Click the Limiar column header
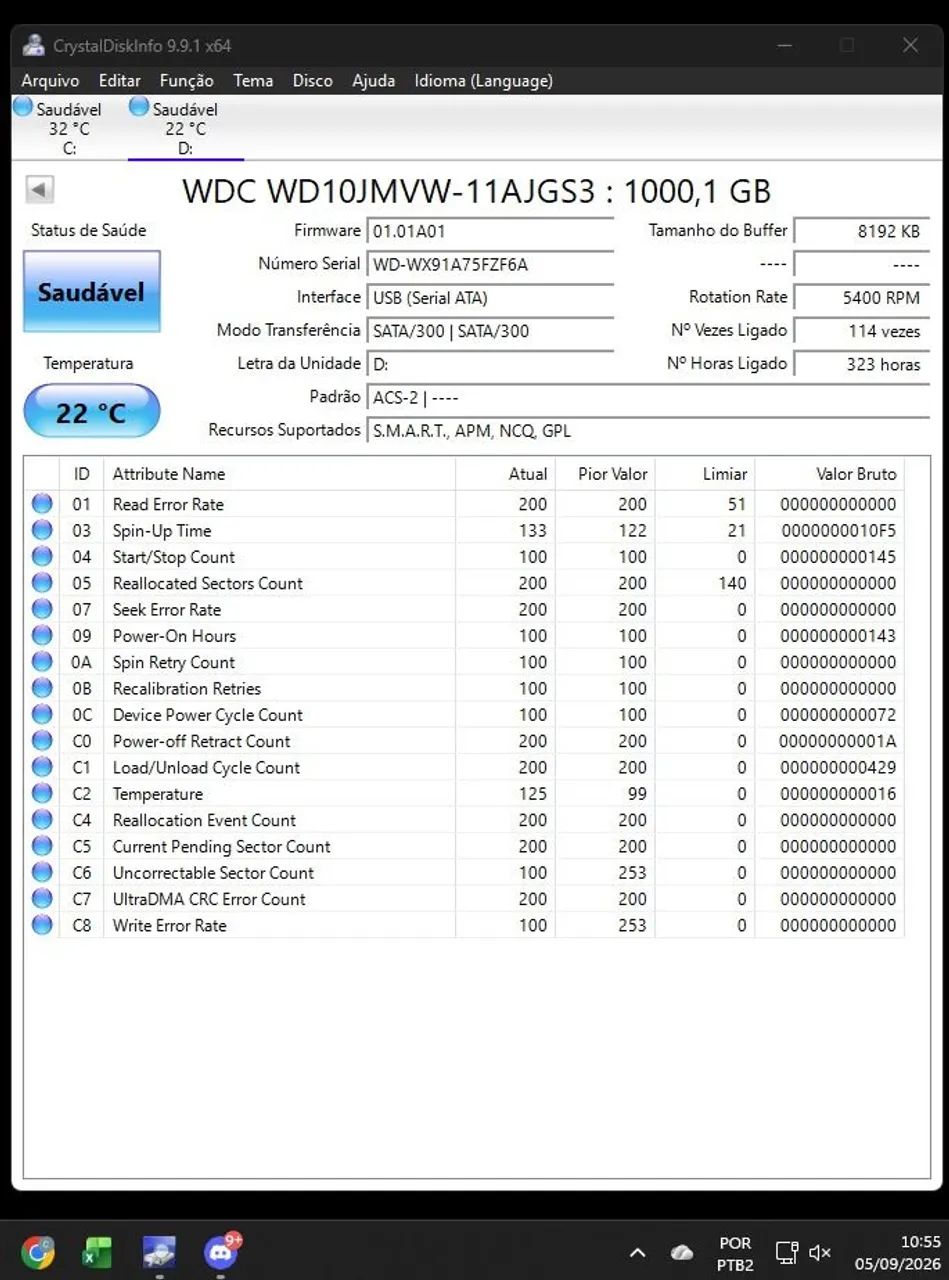Image resolution: width=949 pixels, height=1280 pixels. 704,474
